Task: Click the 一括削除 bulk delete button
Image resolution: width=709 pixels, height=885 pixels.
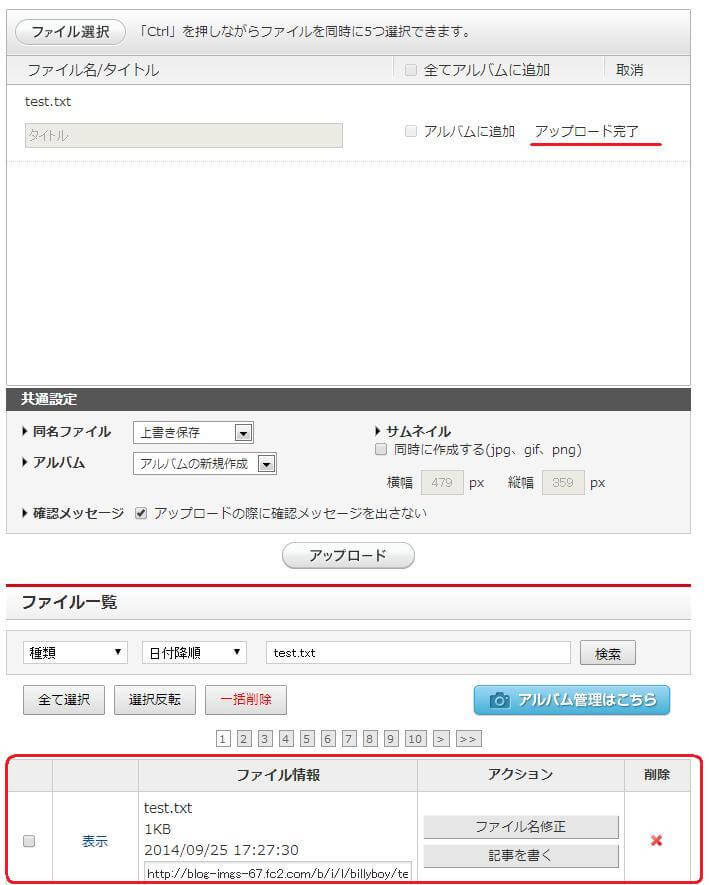Action: (246, 700)
